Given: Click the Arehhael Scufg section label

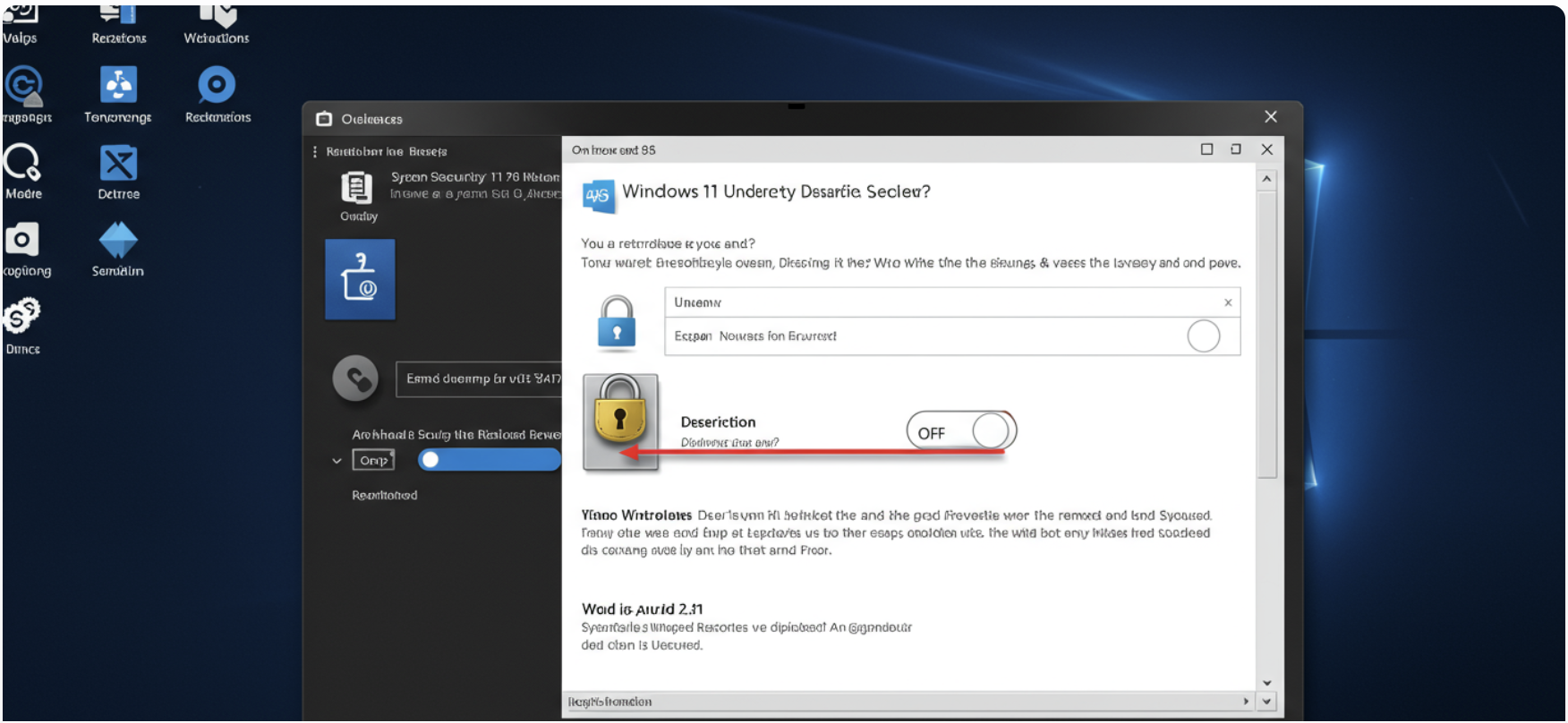Looking at the screenshot, I should click(x=456, y=435).
